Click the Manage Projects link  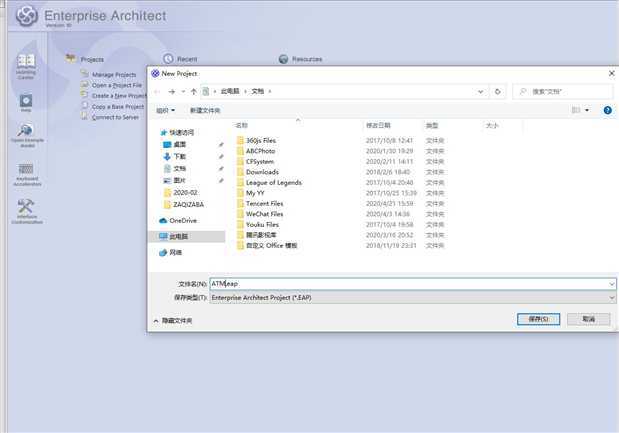[114, 75]
